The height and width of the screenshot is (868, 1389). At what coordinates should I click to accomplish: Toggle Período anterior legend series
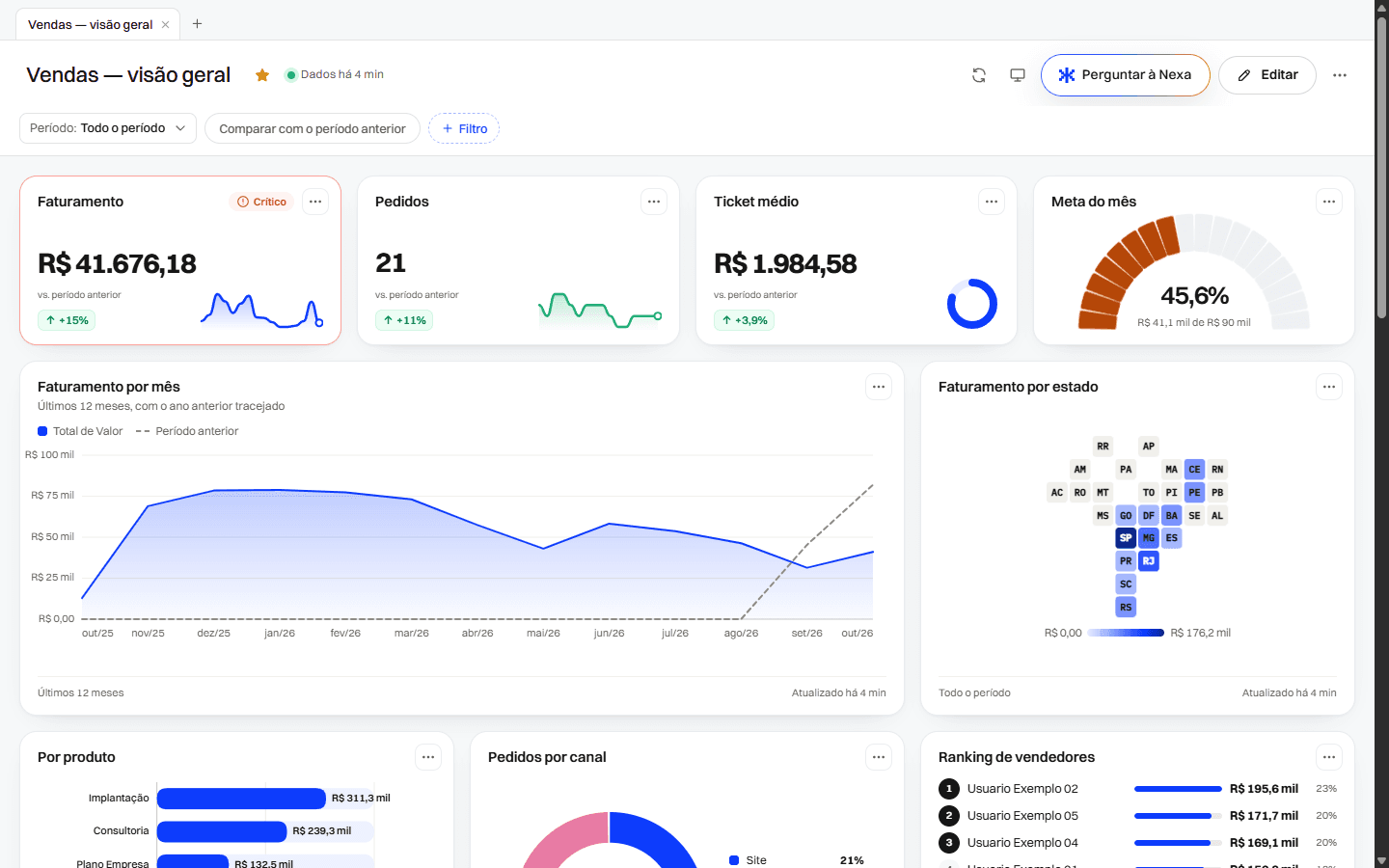coord(187,431)
